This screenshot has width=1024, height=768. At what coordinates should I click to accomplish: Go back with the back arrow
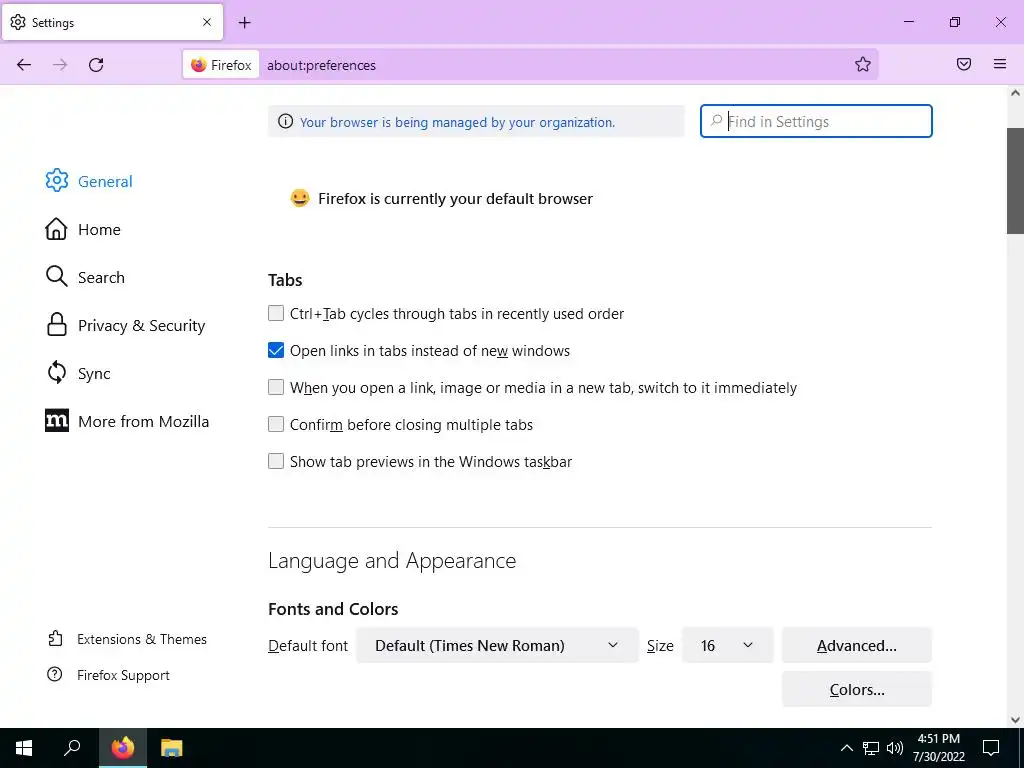tap(24, 65)
